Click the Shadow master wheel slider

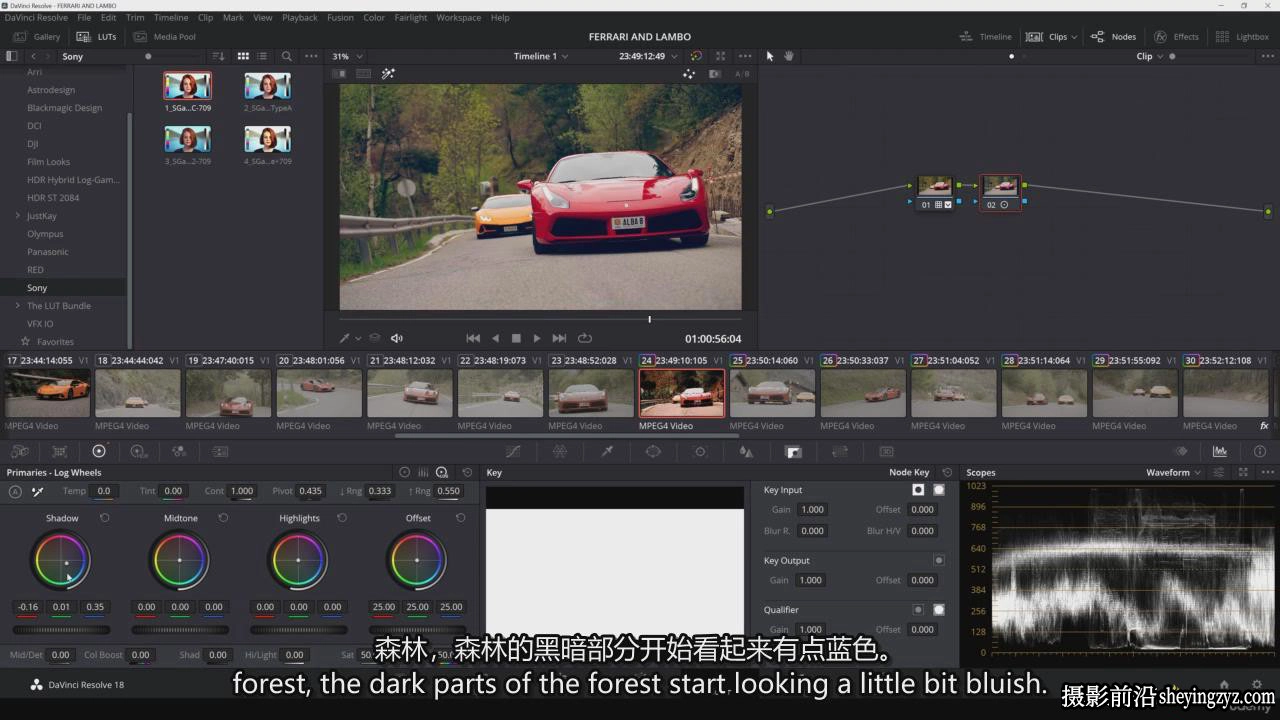[x=61, y=630]
